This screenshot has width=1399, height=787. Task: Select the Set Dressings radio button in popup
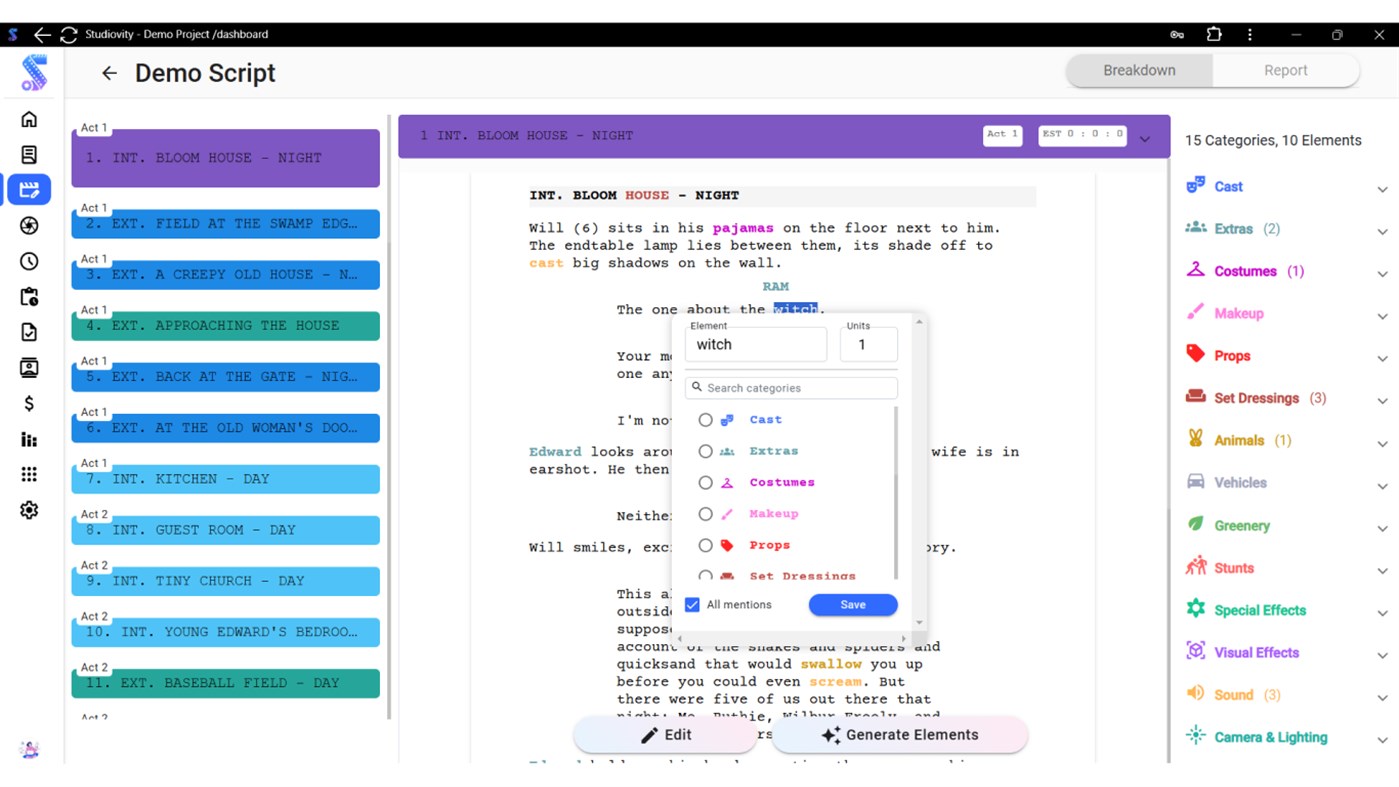coord(705,575)
